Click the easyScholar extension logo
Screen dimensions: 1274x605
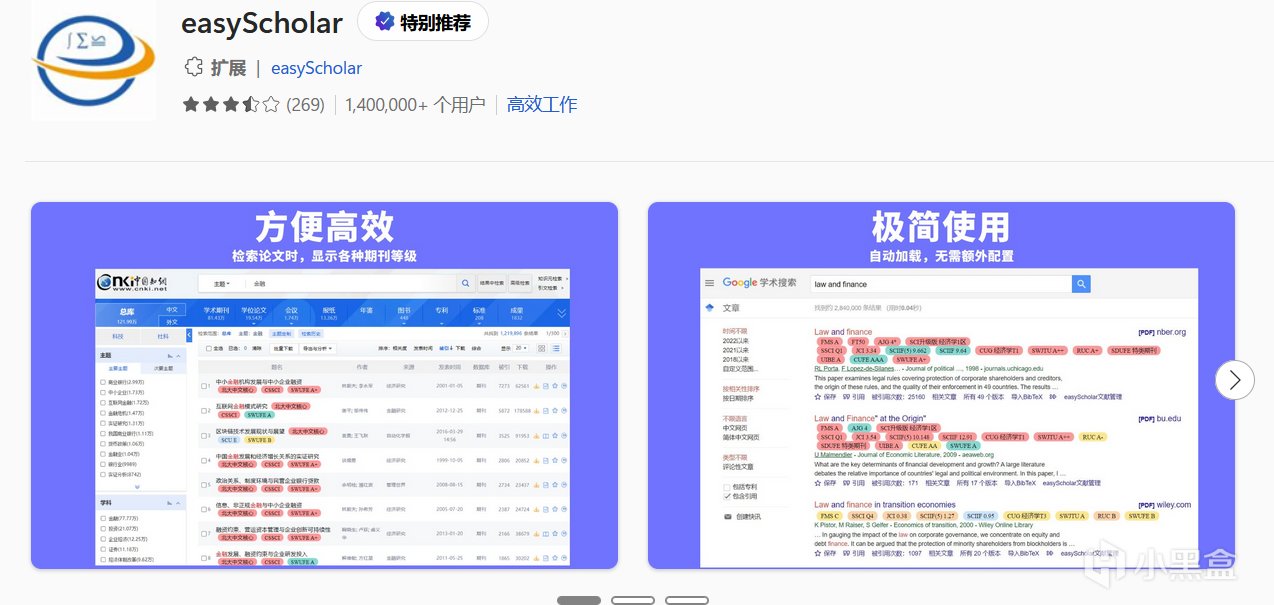[x=93, y=60]
